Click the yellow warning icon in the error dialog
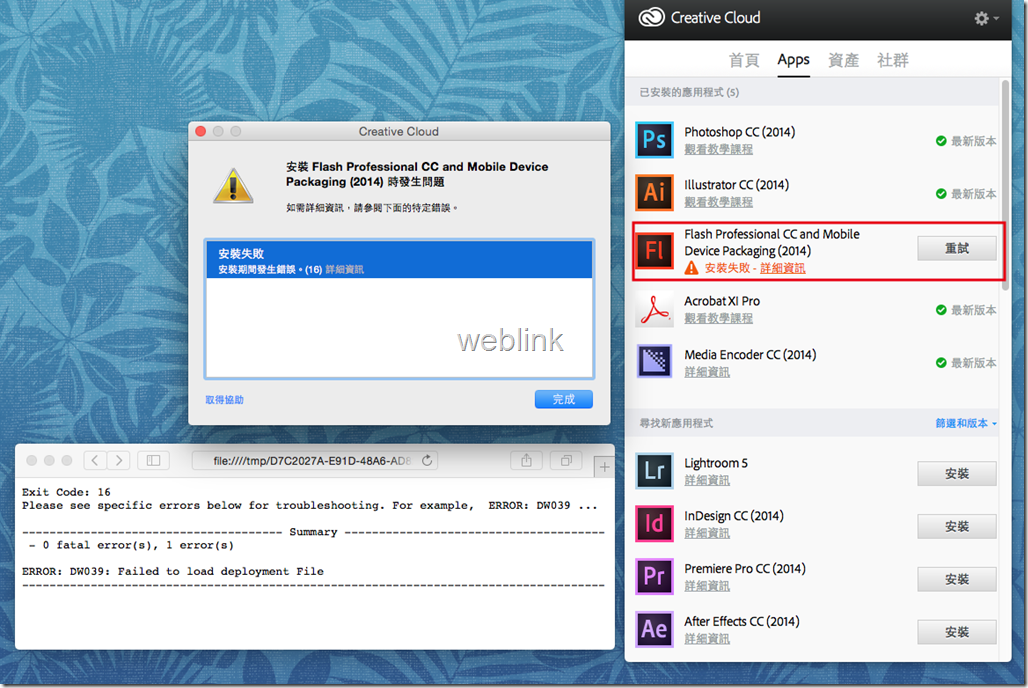 [233, 186]
